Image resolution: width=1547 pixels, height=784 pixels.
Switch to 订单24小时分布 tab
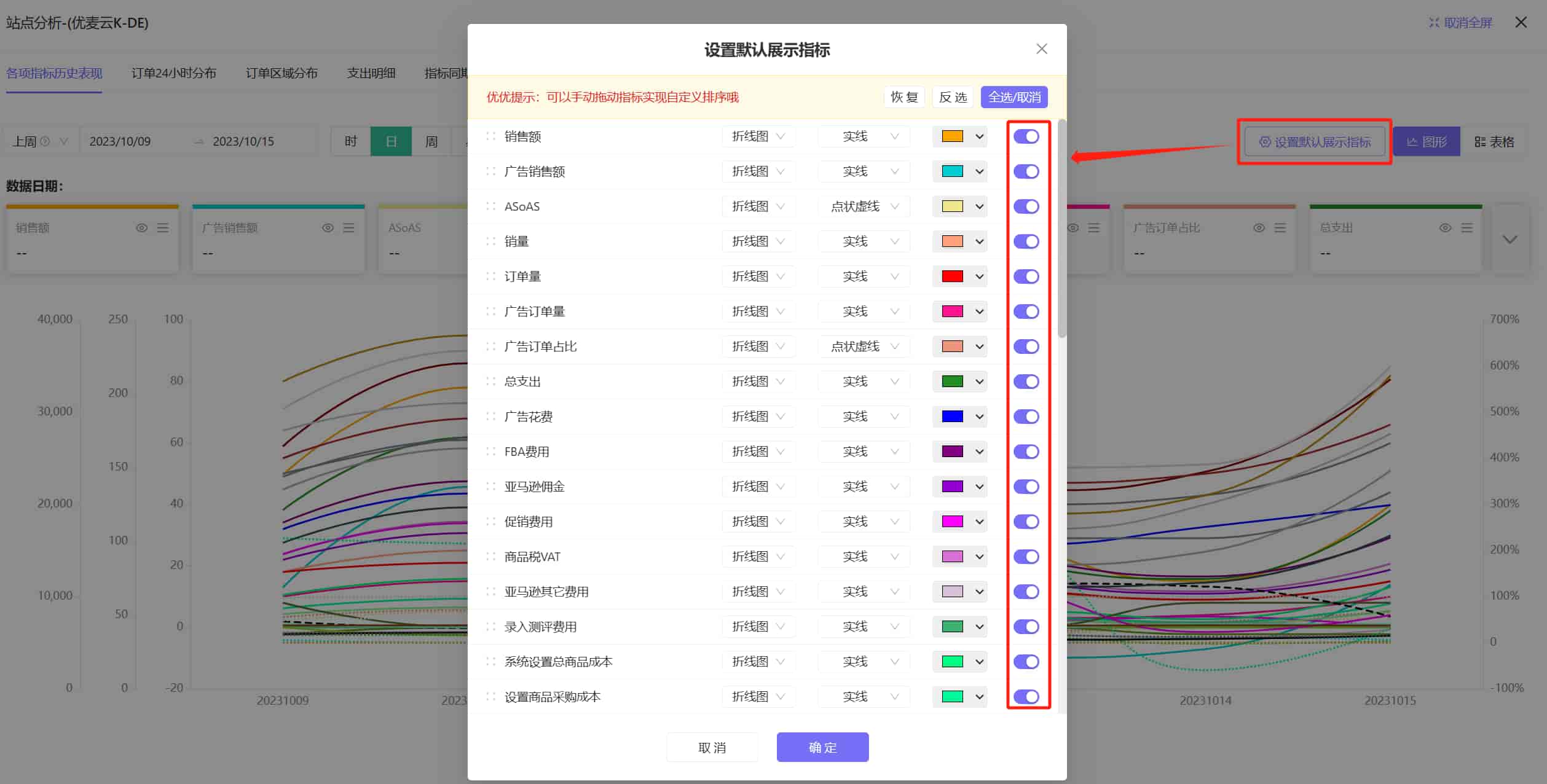click(x=174, y=73)
